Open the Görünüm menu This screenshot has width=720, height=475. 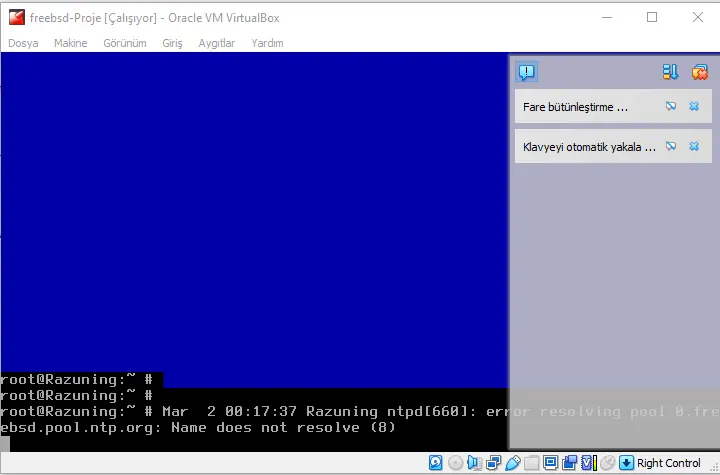click(x=124, y=43)
